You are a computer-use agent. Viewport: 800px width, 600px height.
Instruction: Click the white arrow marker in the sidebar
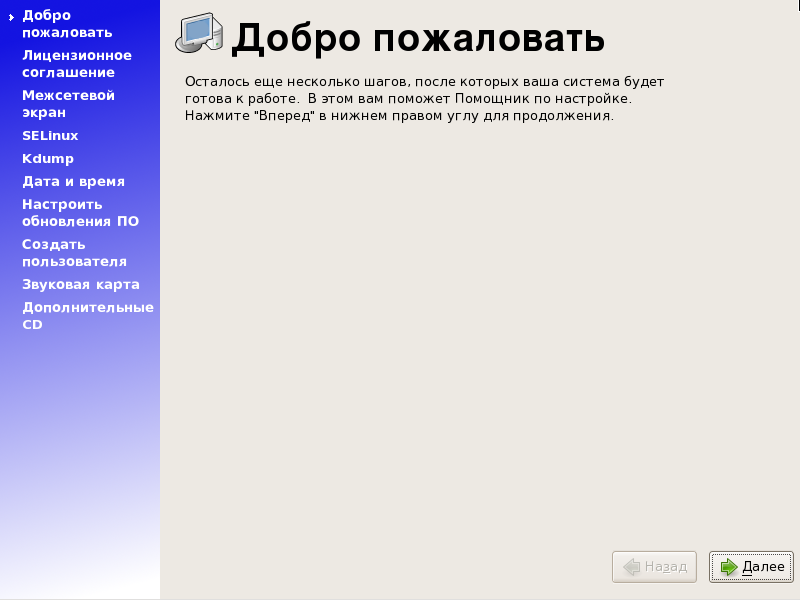11,17
